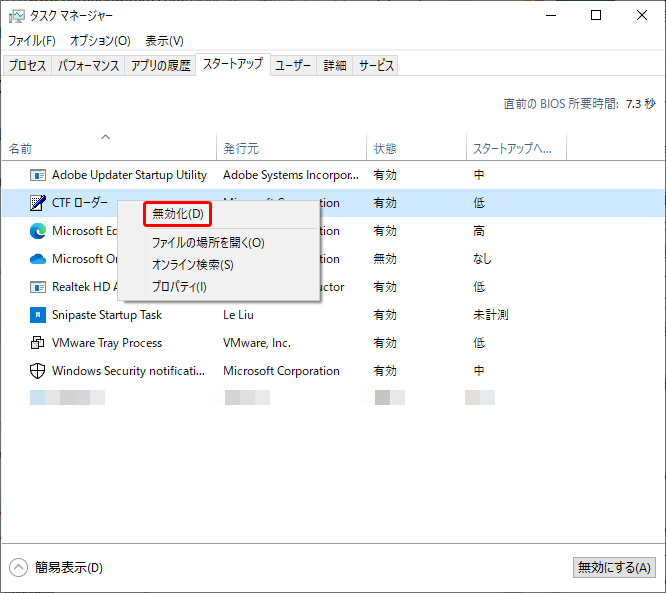Collapse to 簡易表示 with the circle arrow
Screen dimensions: 666x593
point(18,568)
